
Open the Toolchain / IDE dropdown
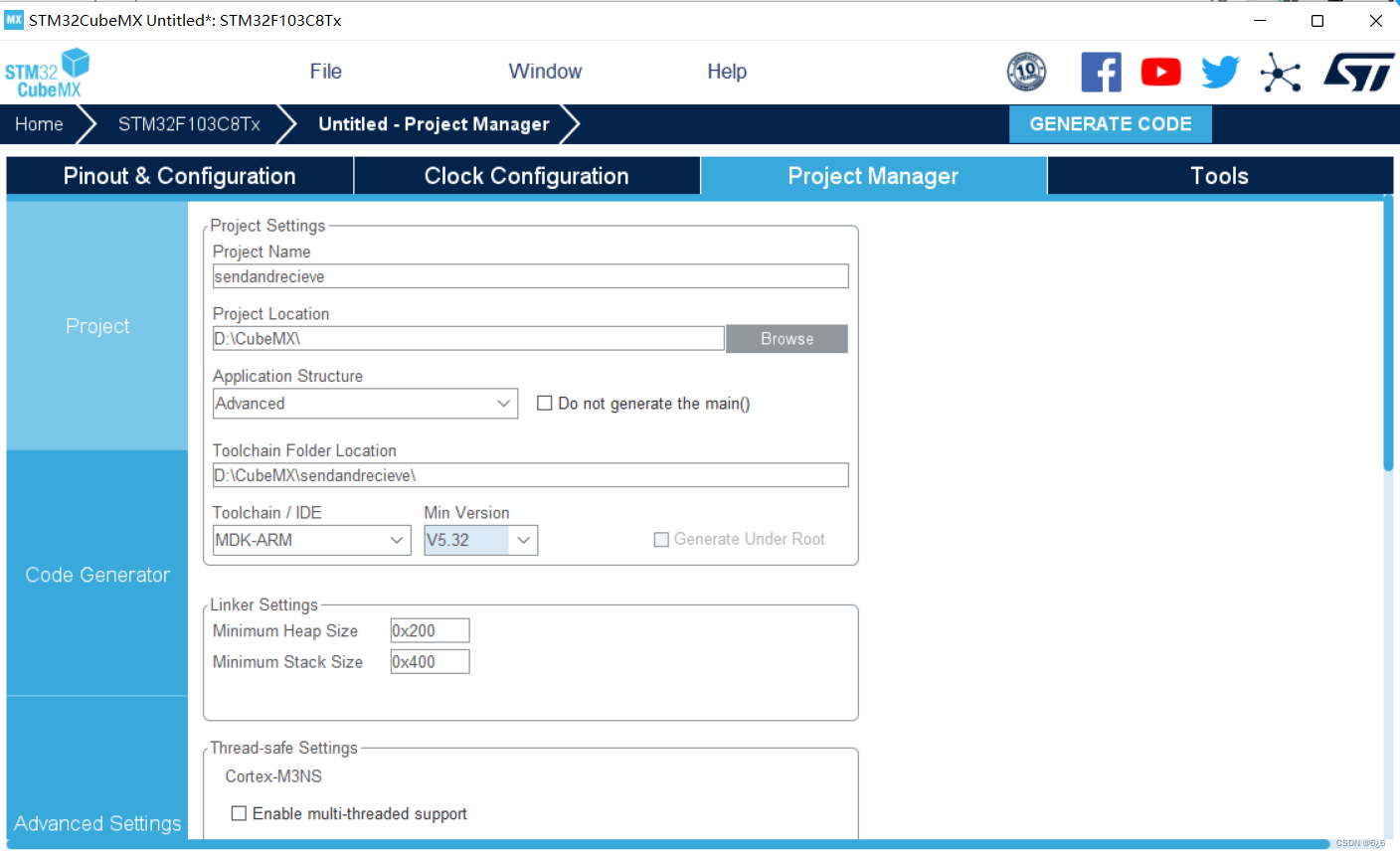coord(312,540)
